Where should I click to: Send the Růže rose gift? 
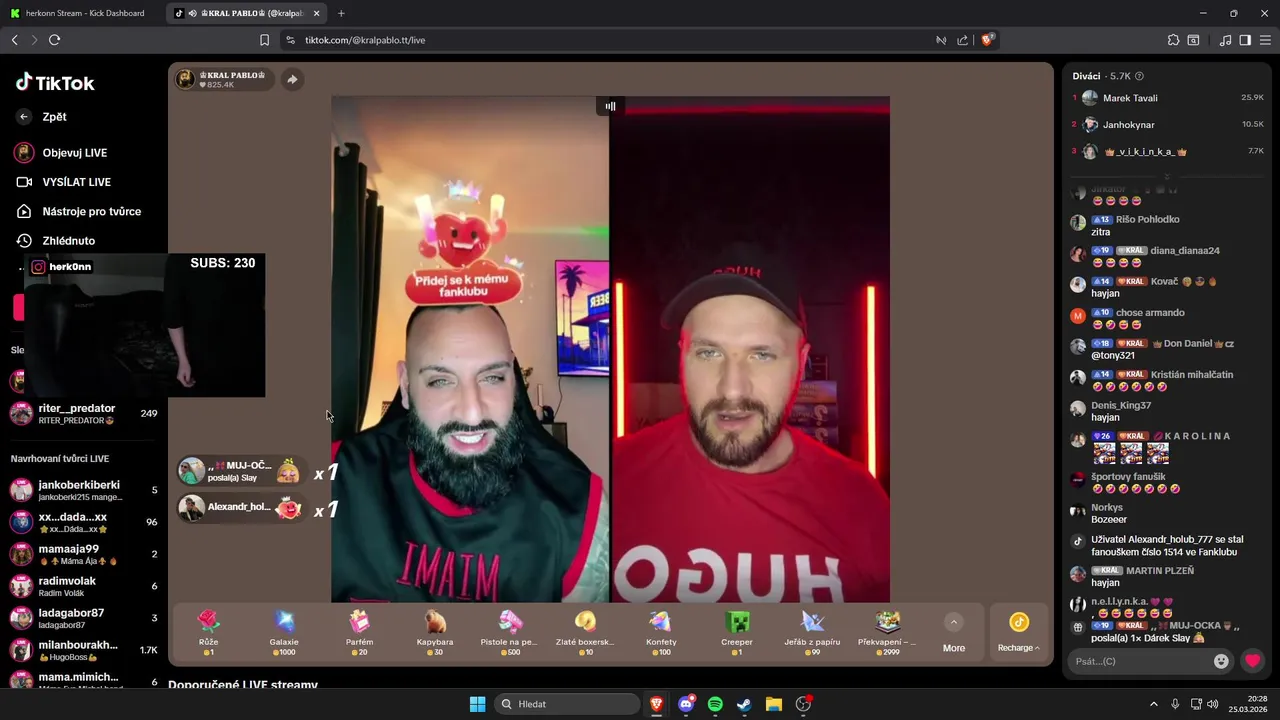click(208, 632)
